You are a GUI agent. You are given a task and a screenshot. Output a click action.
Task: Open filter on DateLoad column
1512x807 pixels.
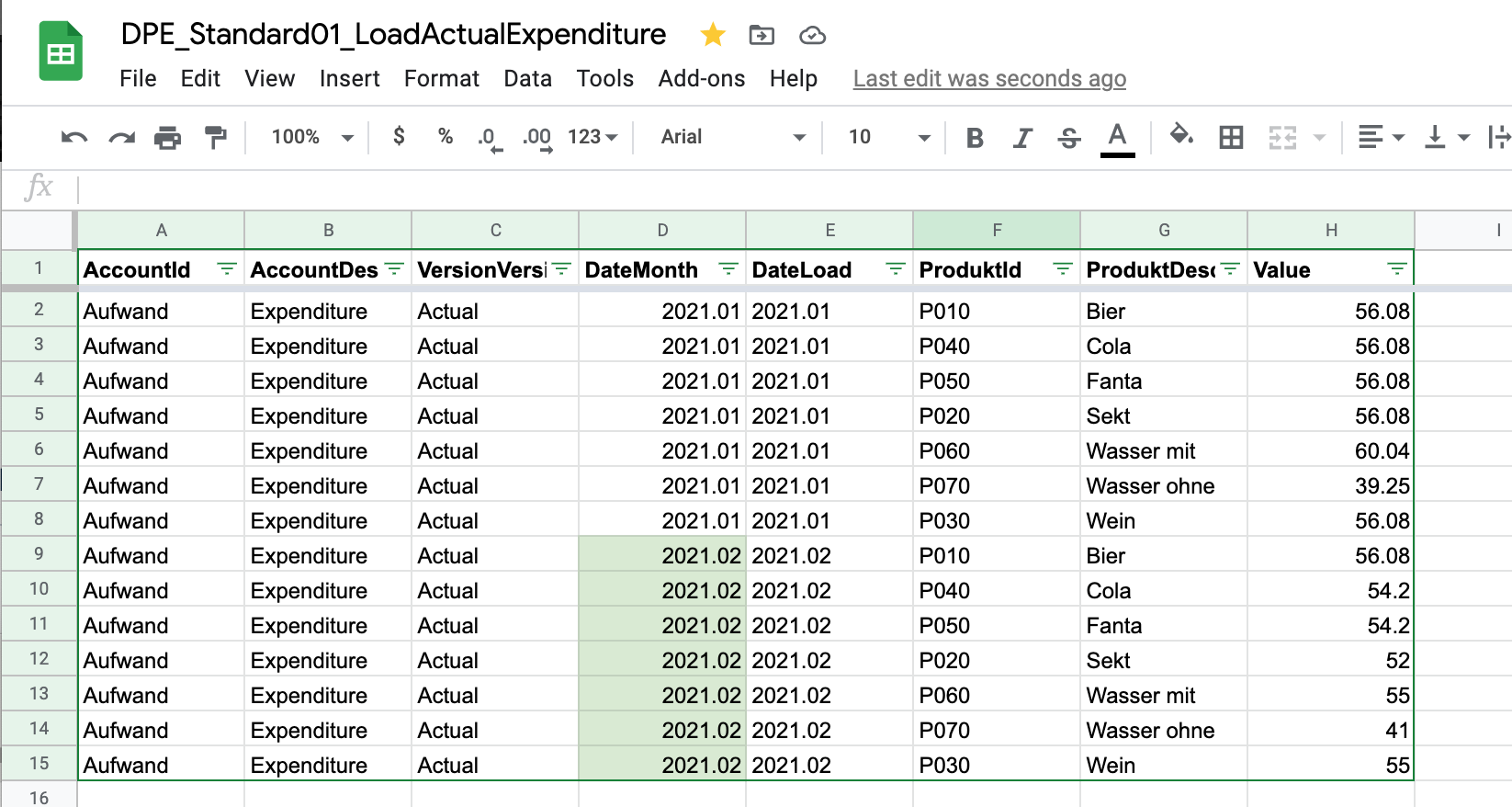[896, 268]
